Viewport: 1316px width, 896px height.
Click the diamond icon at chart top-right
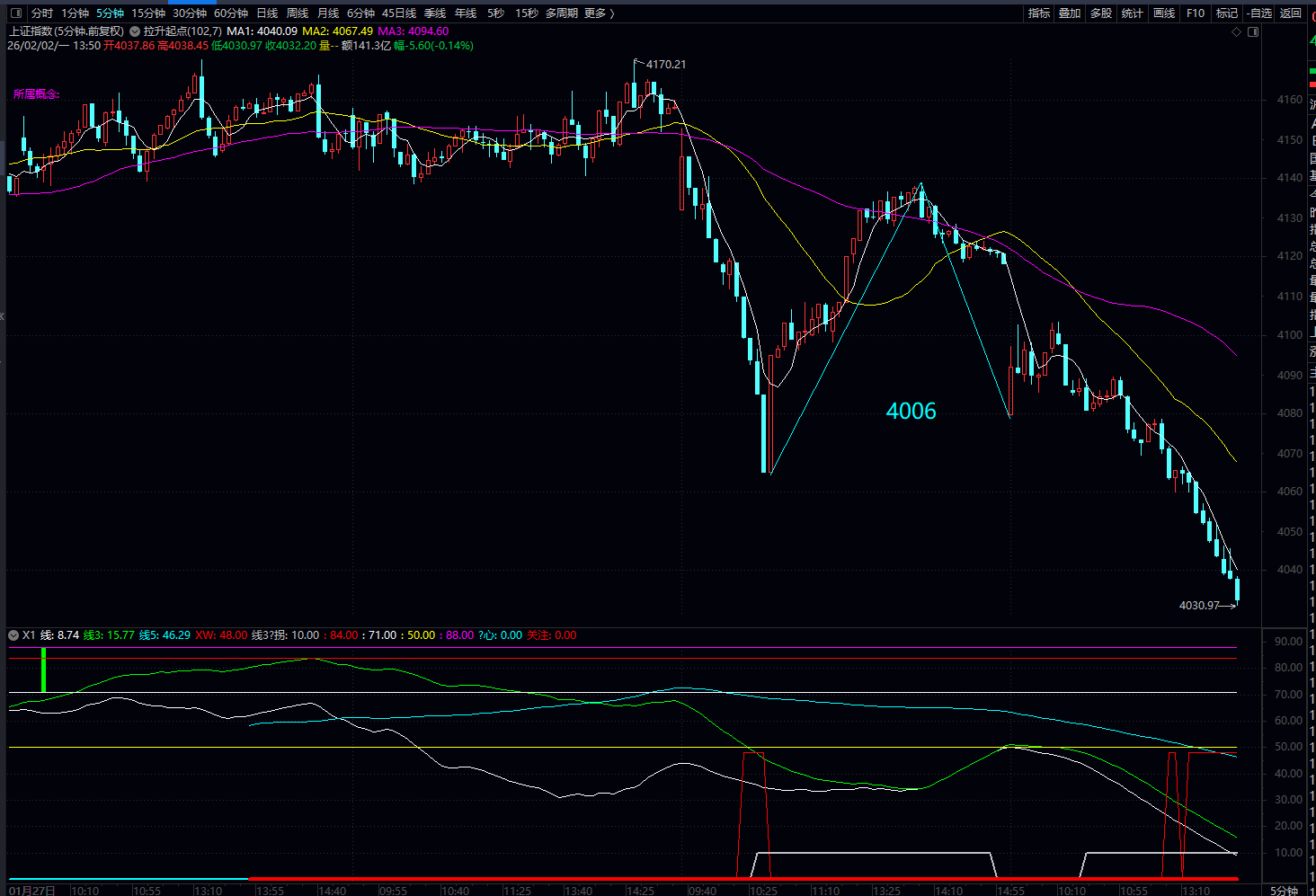click(x=1237, y=31)
